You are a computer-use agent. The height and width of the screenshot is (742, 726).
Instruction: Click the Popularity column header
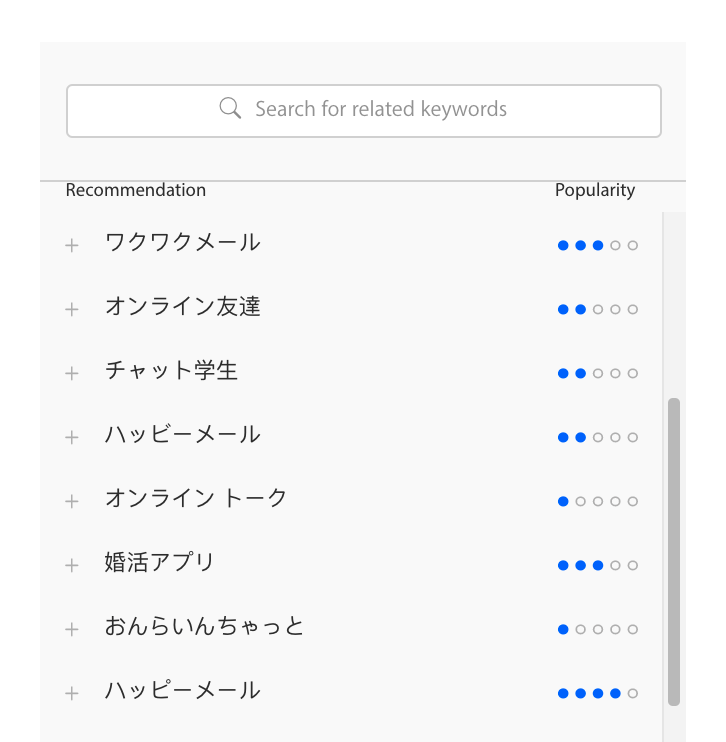pos(595,190)
